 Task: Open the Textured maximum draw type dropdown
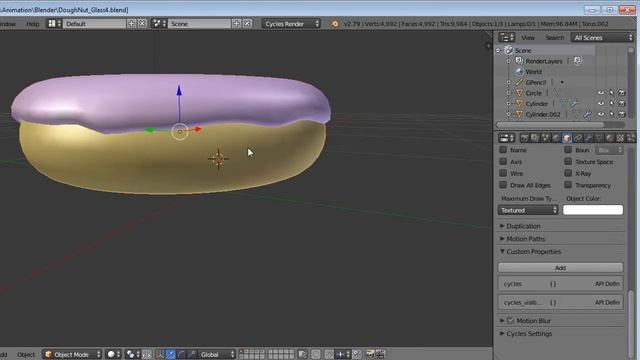[528, 210]
